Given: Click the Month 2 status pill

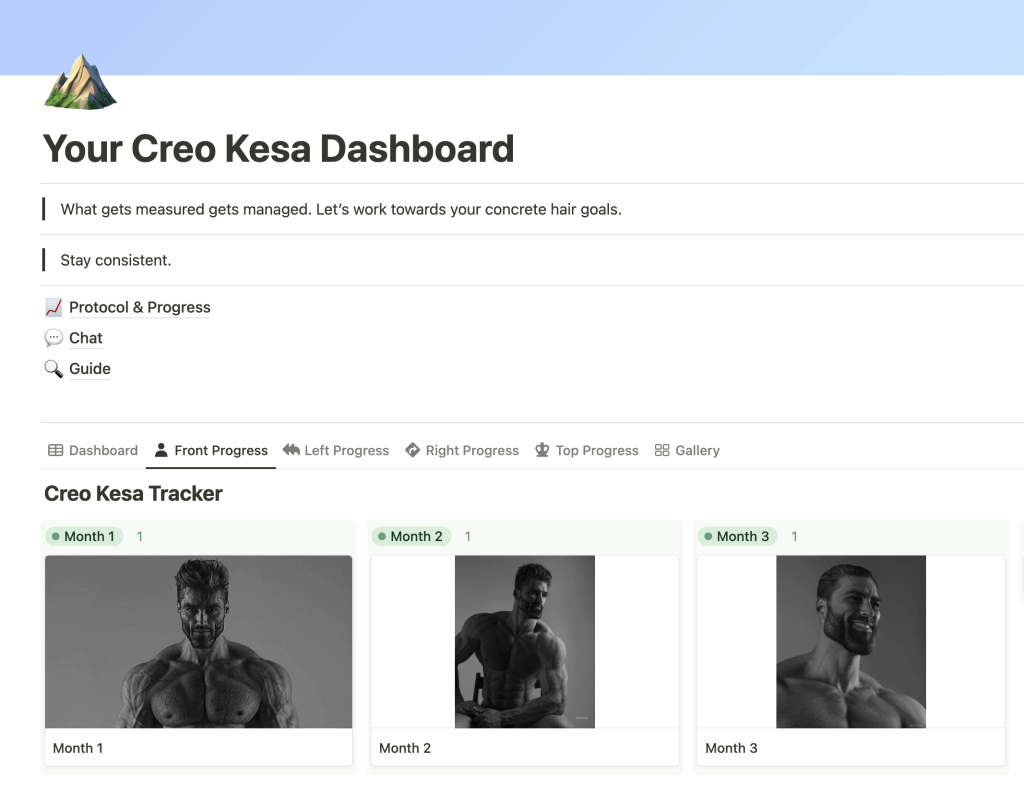Looking at the screenshot, I should pyautogui.click(x=411, y=536).
